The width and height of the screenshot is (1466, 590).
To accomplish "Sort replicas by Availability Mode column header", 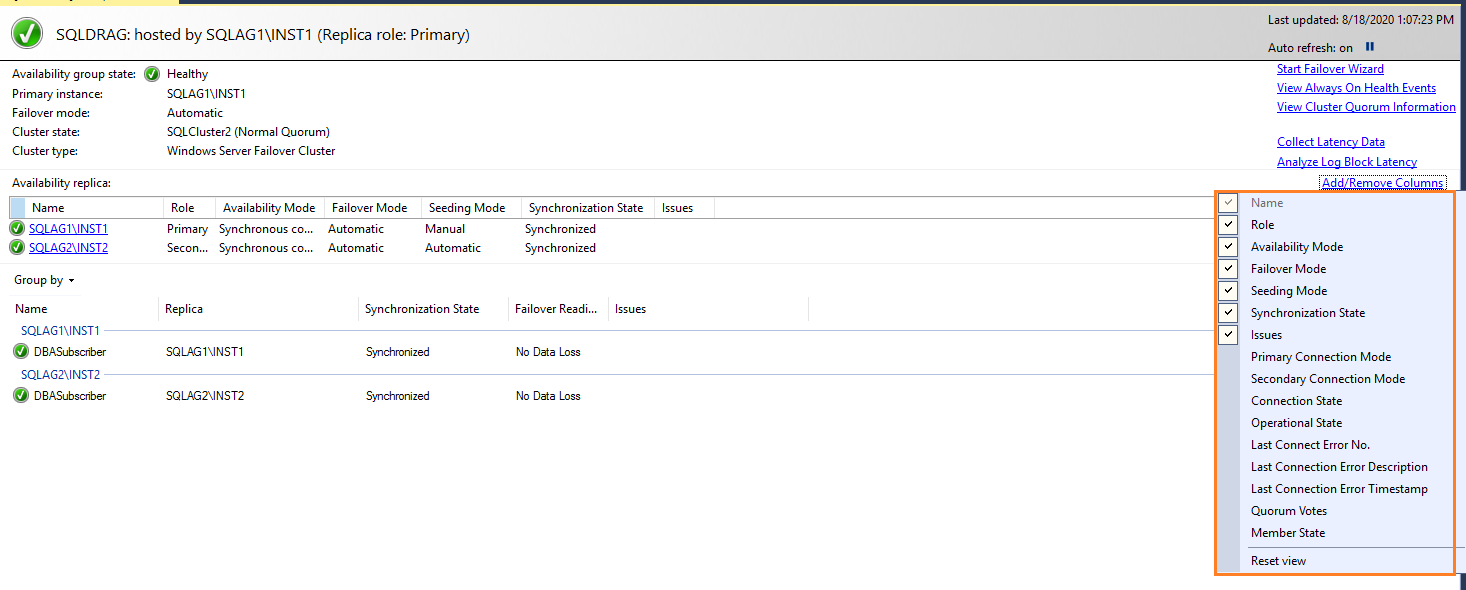I will coord(269,208).
